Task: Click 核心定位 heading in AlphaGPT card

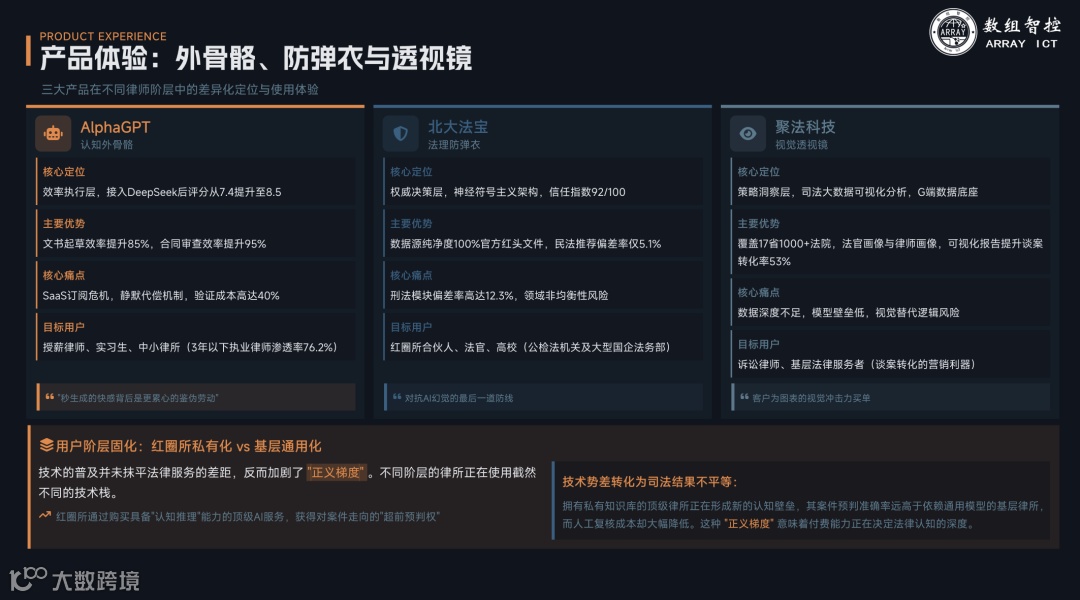Action: [x=64, y=172]
